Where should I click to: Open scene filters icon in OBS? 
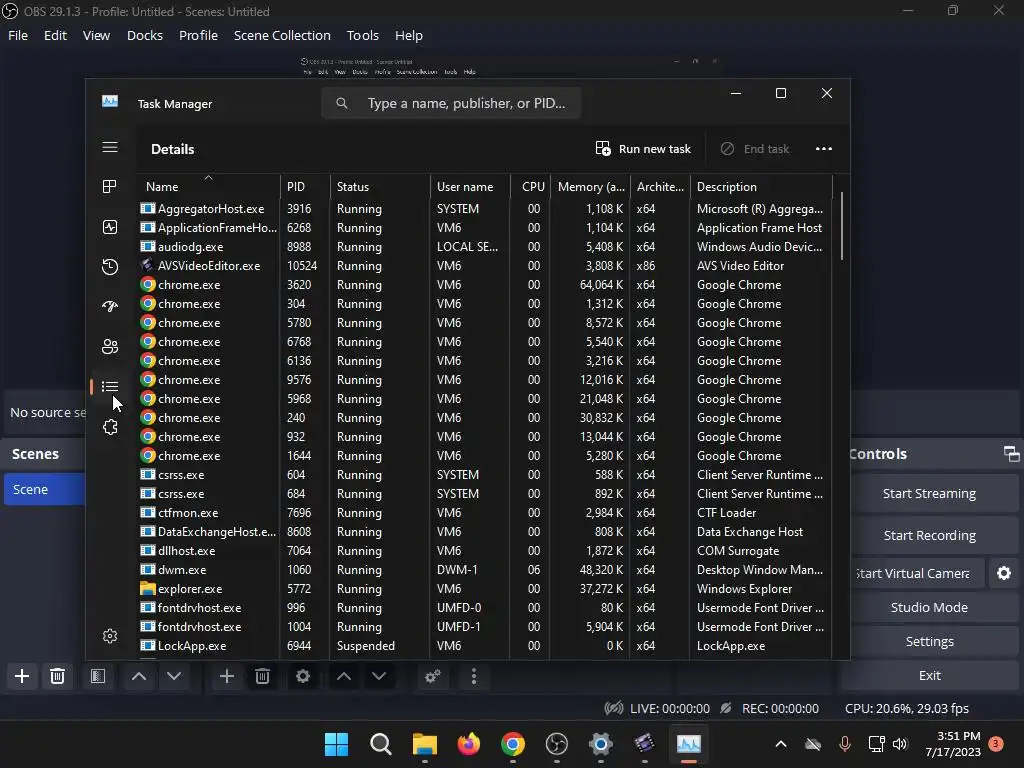pyautogui.click(x=98, y=676)
